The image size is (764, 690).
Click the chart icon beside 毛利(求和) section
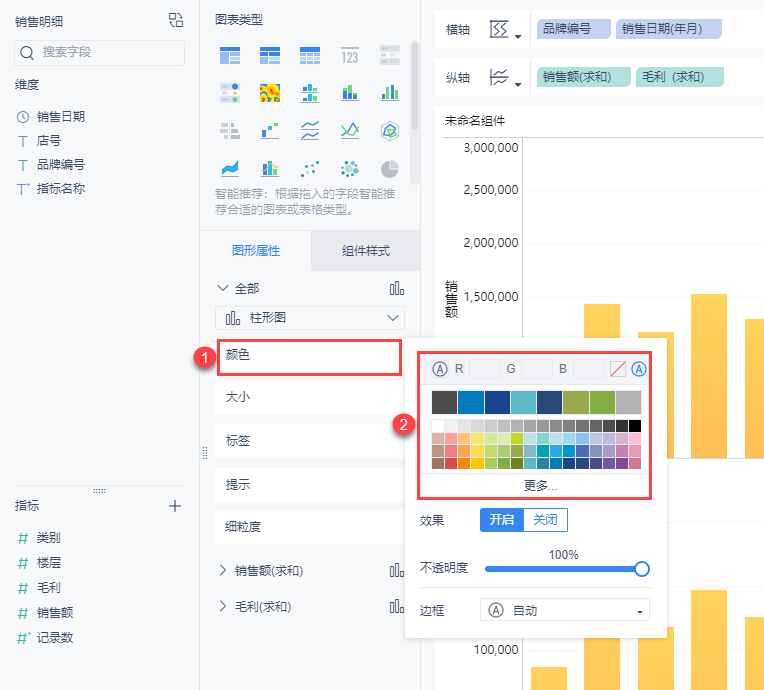click(397, 606)
